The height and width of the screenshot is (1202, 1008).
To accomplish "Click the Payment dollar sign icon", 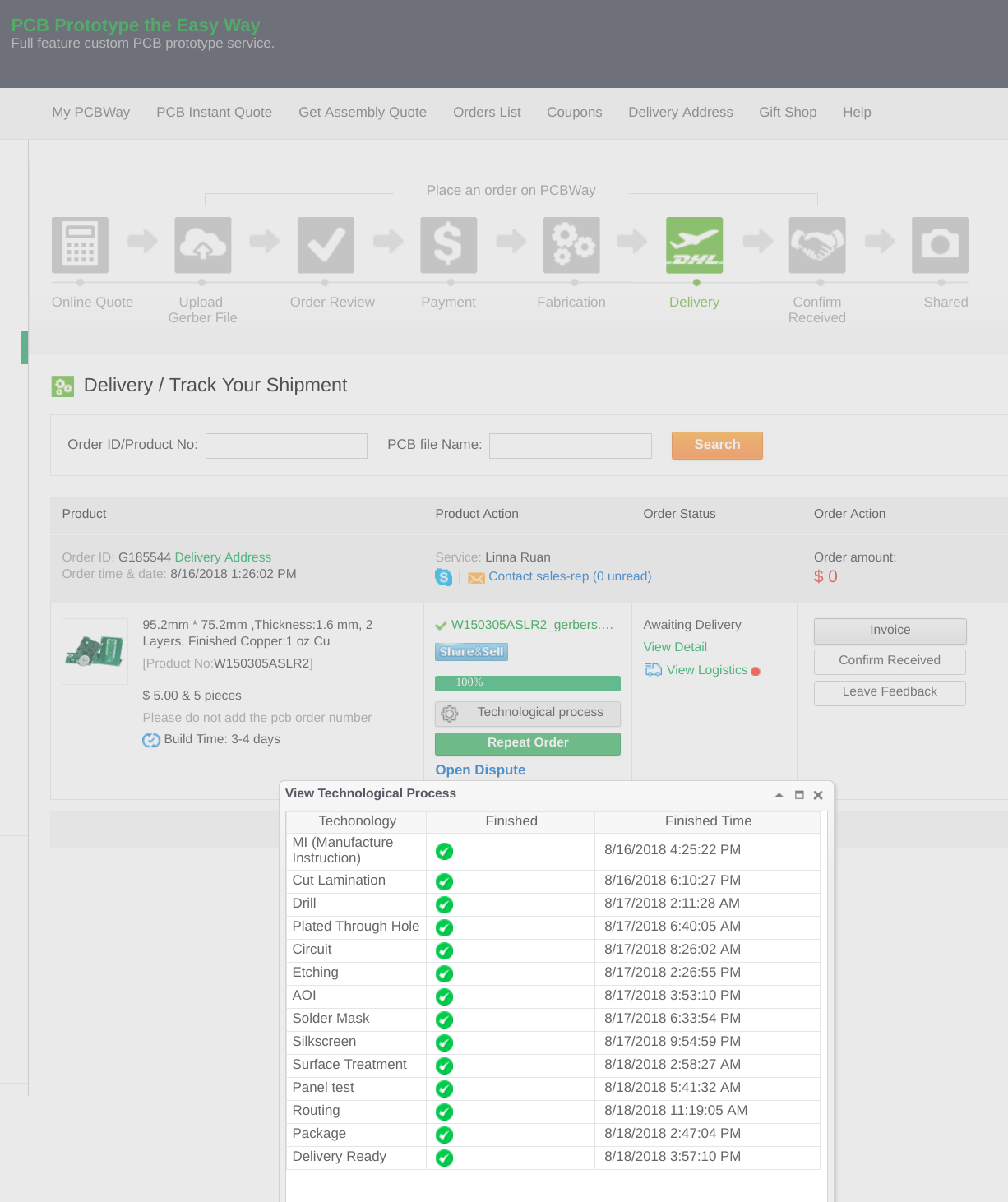I will pyautogui.click(x=448, y=245).
